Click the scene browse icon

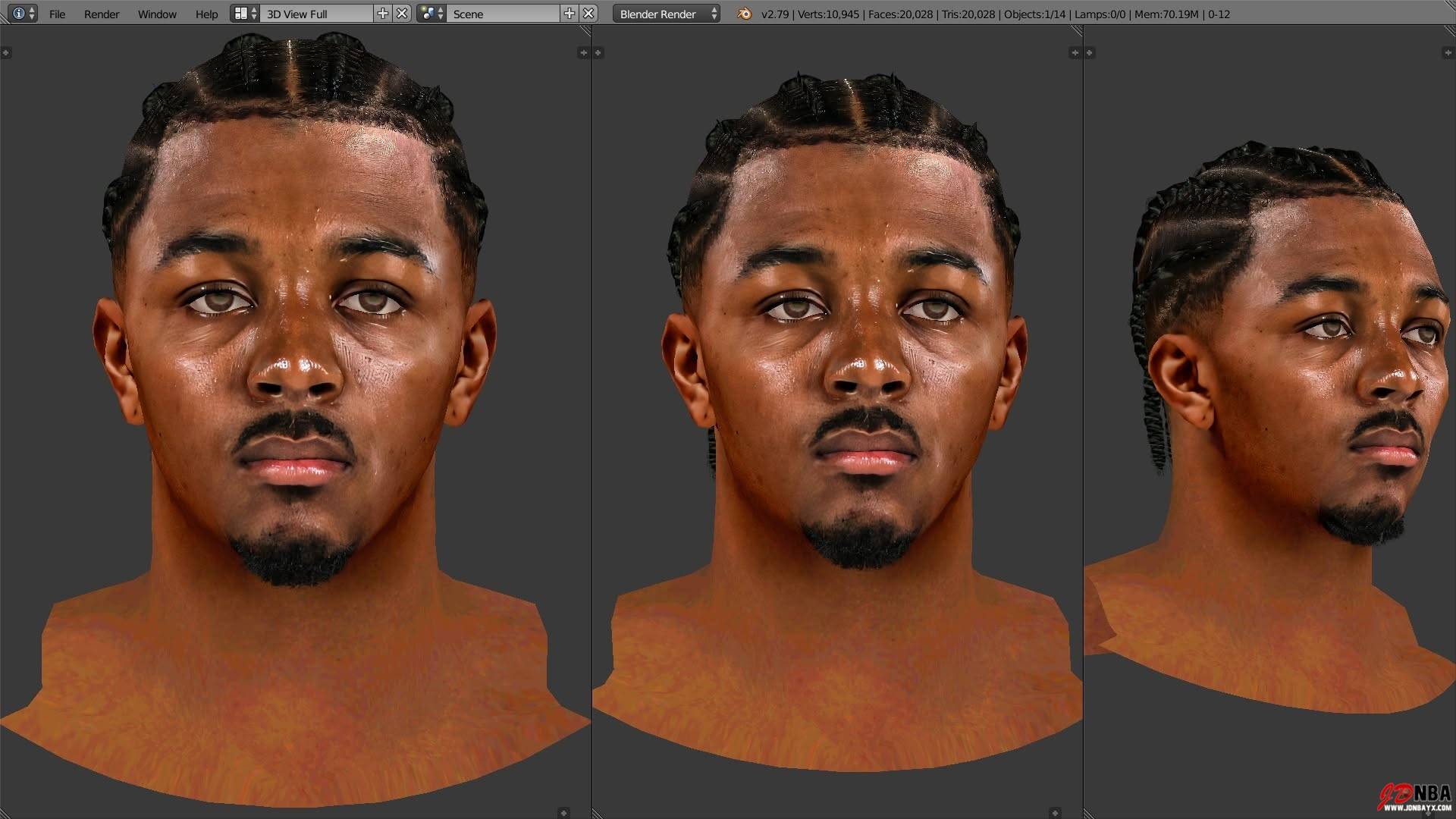point(431,14)
